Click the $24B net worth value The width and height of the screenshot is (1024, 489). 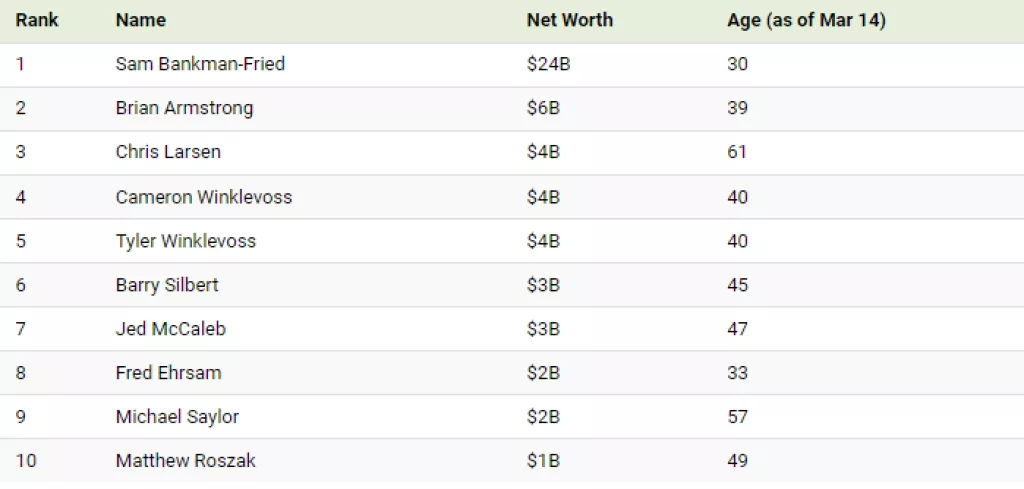coord(548,64)
